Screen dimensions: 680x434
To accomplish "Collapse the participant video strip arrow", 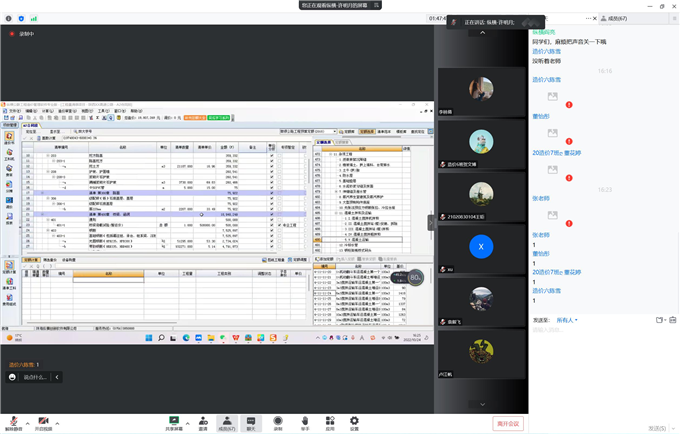I will [432, 223].
